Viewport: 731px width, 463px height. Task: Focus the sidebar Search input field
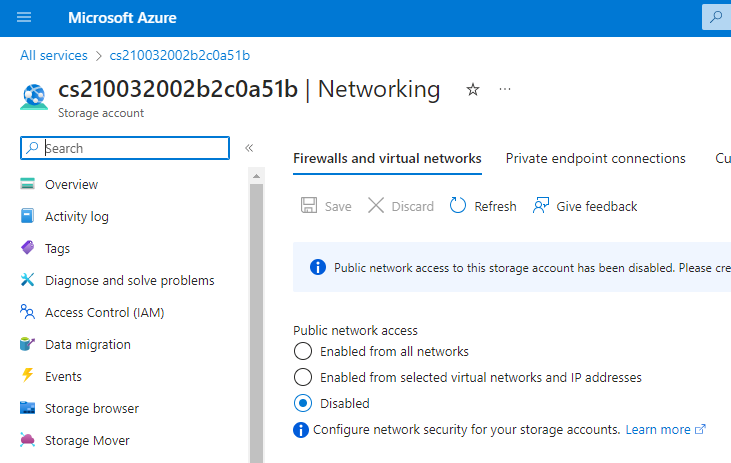pyautogui.click(x=125, y=148)
